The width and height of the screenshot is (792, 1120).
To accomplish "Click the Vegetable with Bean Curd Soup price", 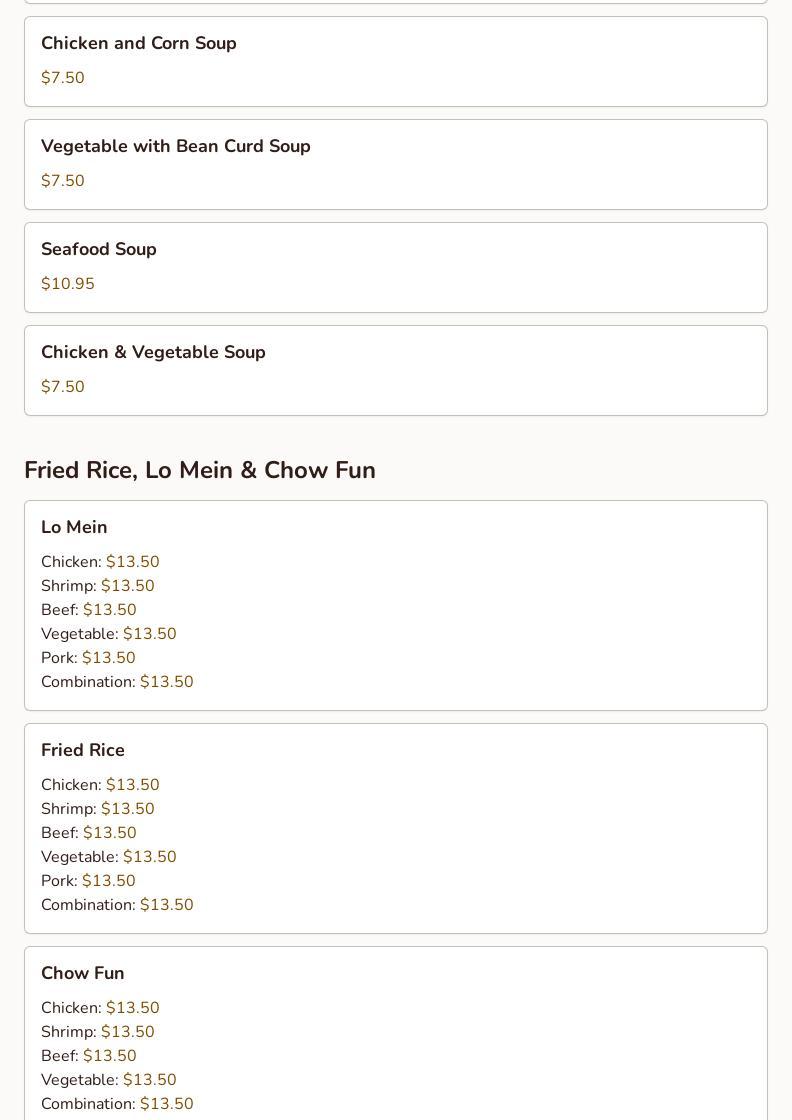I will point(63,181).
